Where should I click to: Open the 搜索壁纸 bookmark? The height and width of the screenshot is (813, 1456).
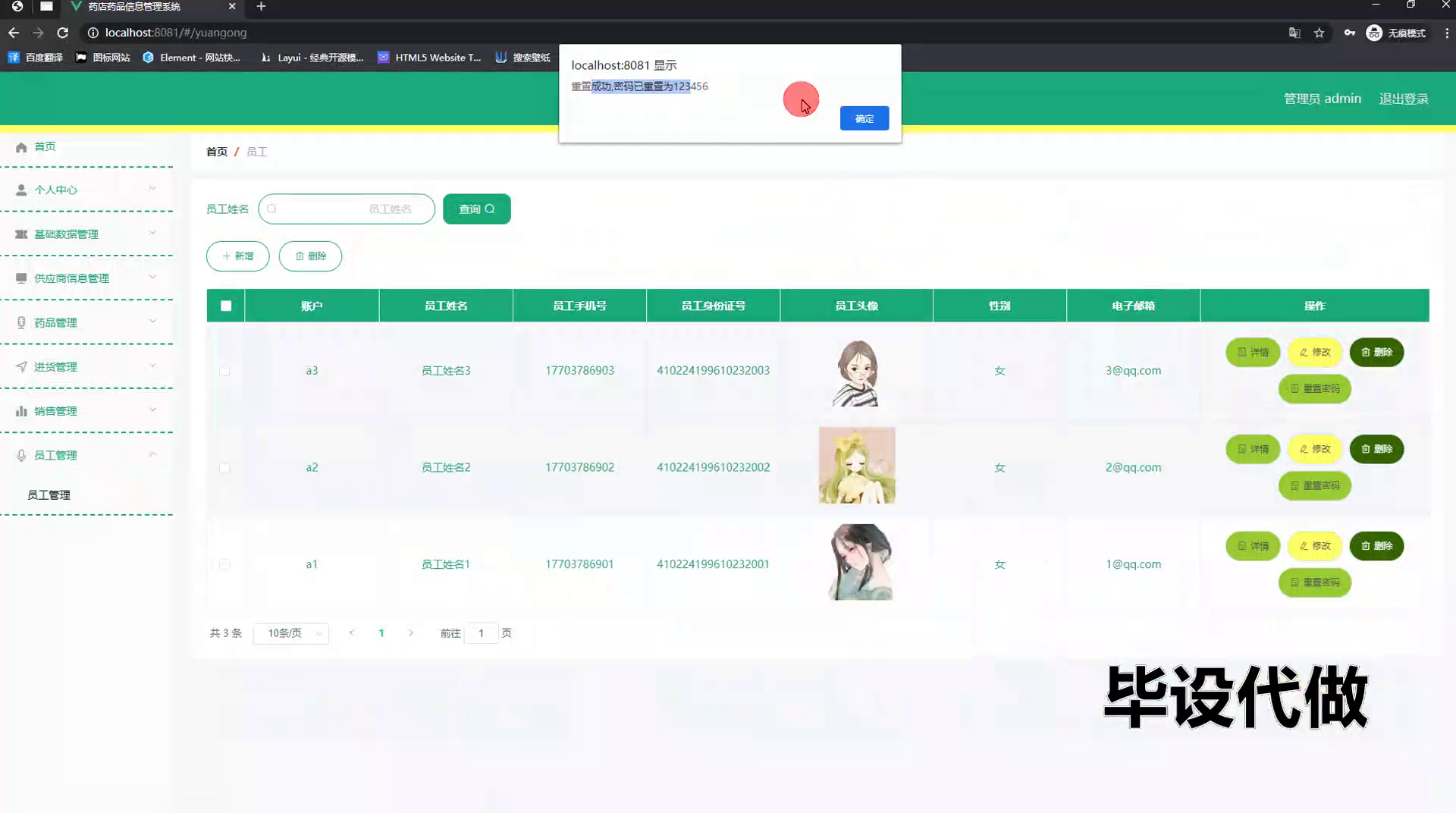click(522, 58)
